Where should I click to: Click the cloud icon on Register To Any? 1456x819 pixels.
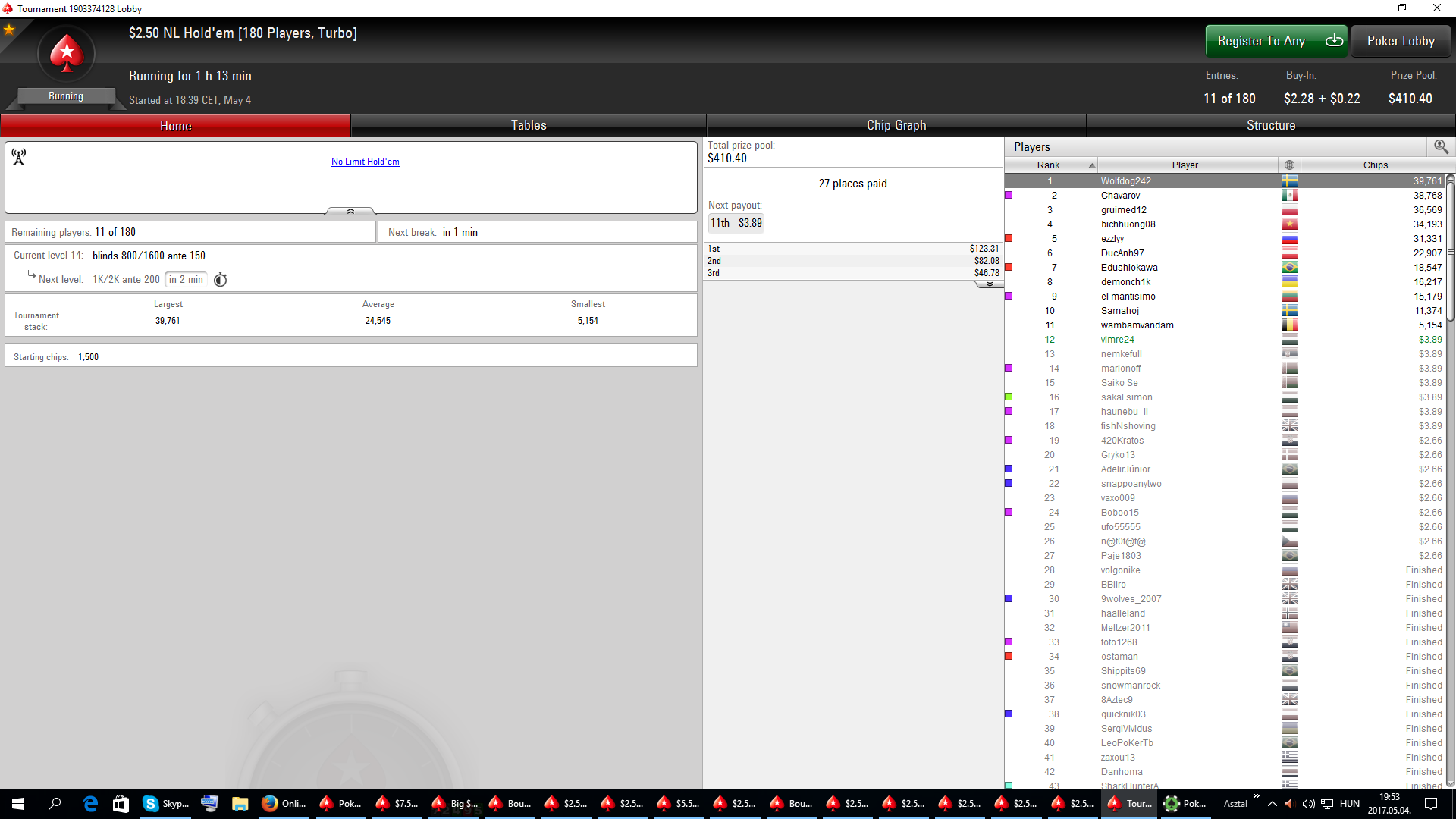1334,40
